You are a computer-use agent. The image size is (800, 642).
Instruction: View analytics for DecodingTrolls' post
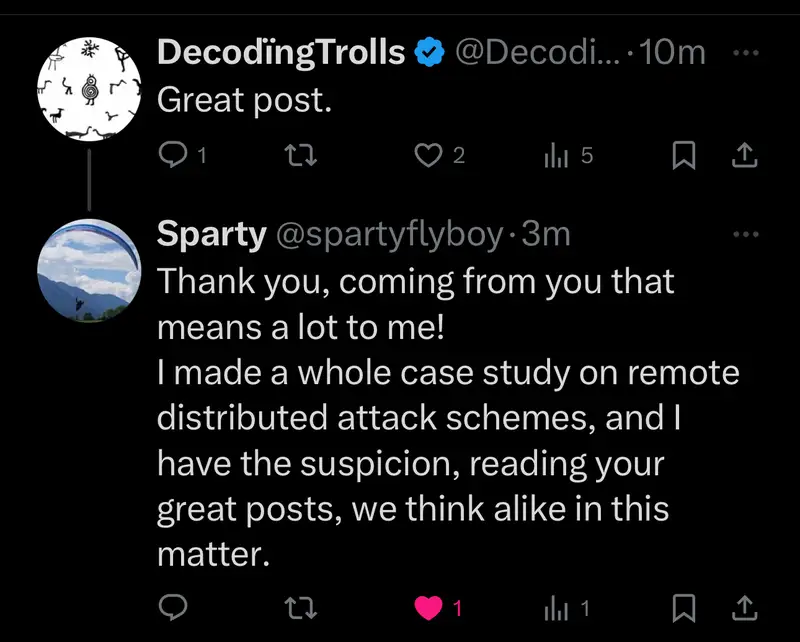coord(556,154)
